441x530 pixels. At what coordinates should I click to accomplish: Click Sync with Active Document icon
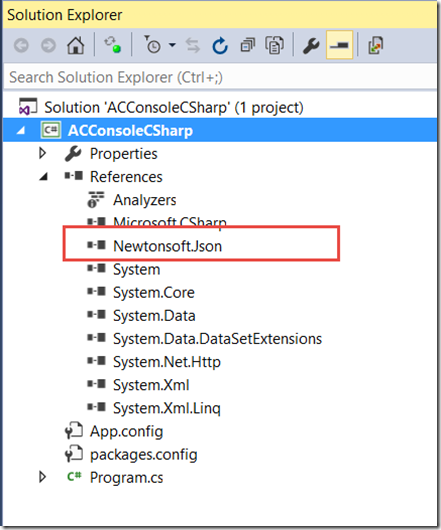[x=193, y=45]
